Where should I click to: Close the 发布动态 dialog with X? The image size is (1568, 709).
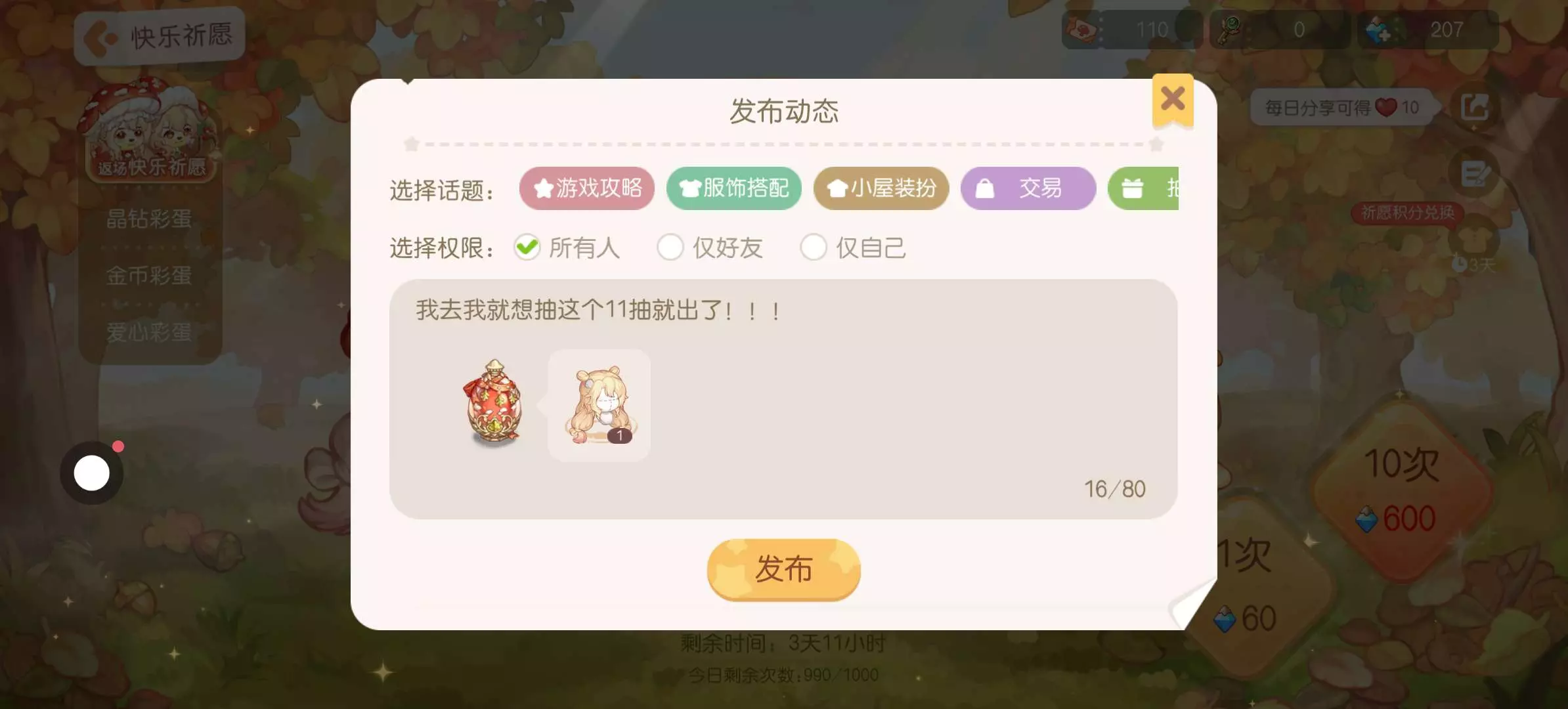point(1173,100)
